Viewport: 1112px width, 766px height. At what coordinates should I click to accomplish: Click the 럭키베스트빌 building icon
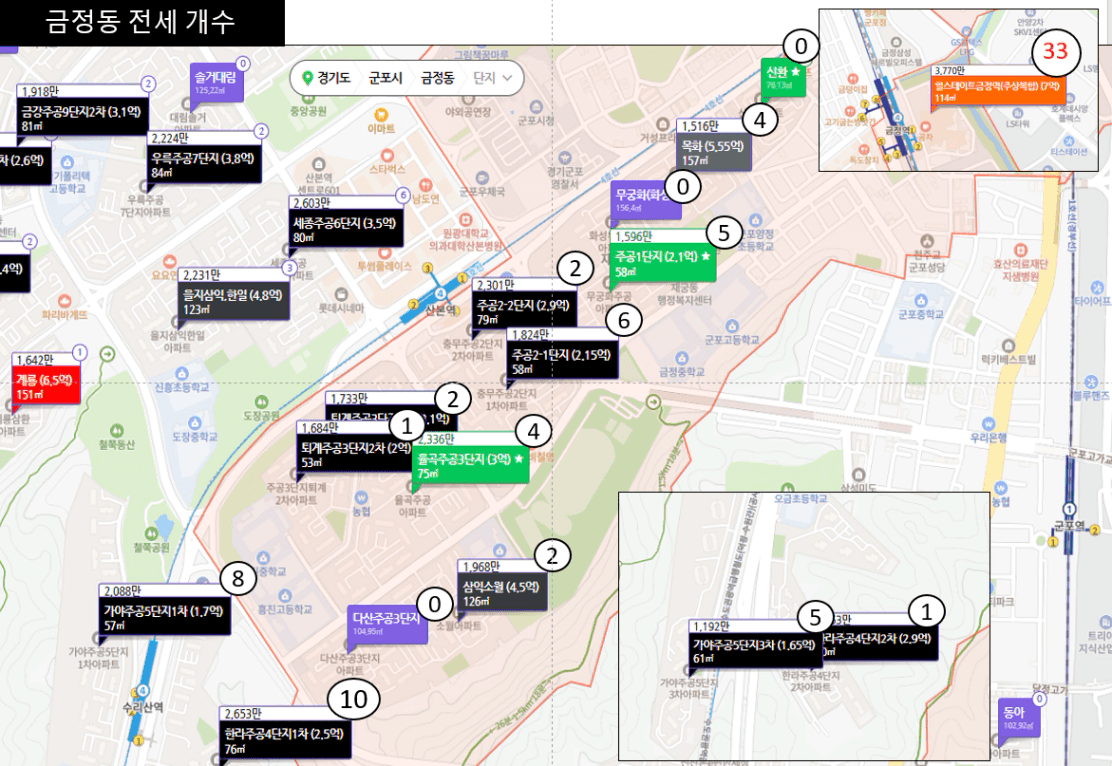click(1008, 346)
